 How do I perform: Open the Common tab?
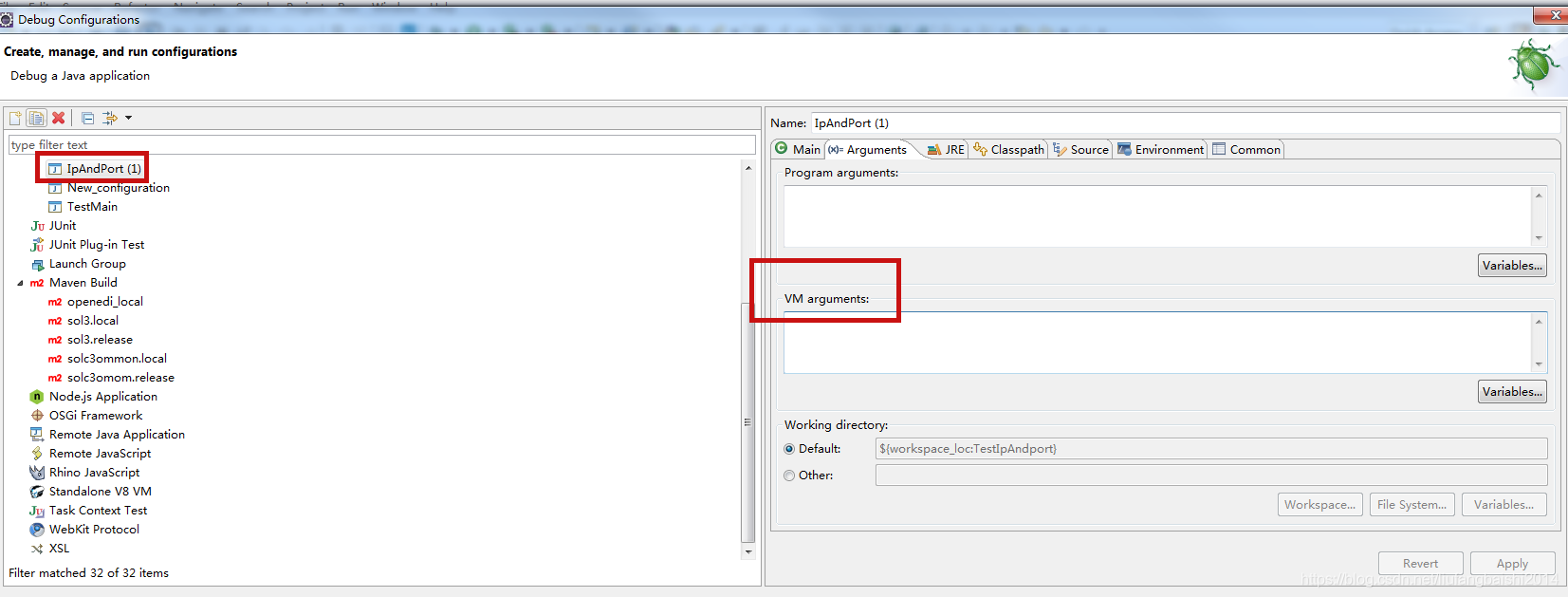(1246, 149)
